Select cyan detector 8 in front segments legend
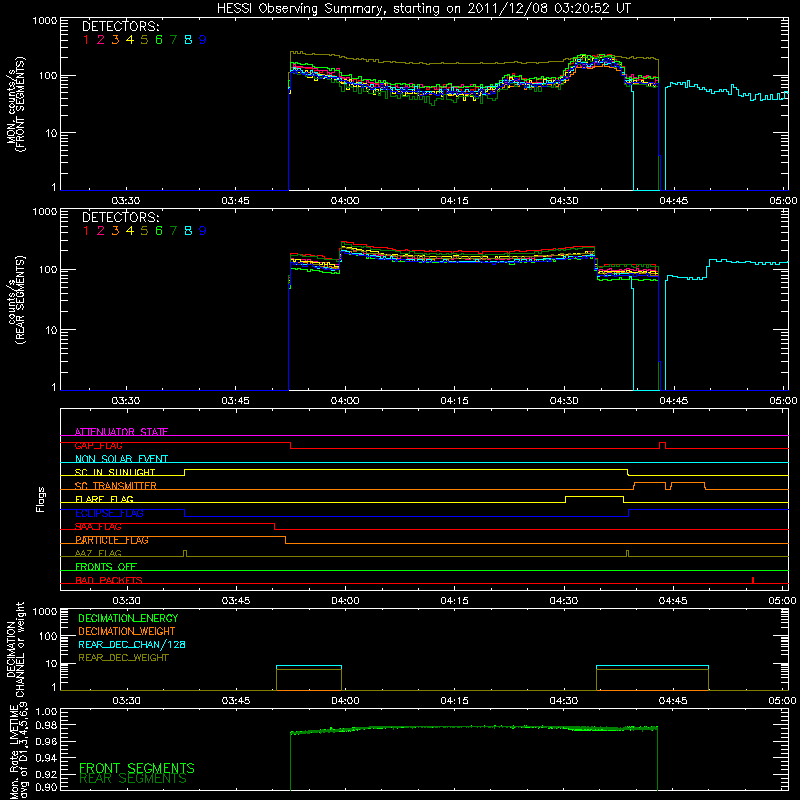The height and width of the screenshot is (800, 800). pyautogui.click(x=188, y=40)
